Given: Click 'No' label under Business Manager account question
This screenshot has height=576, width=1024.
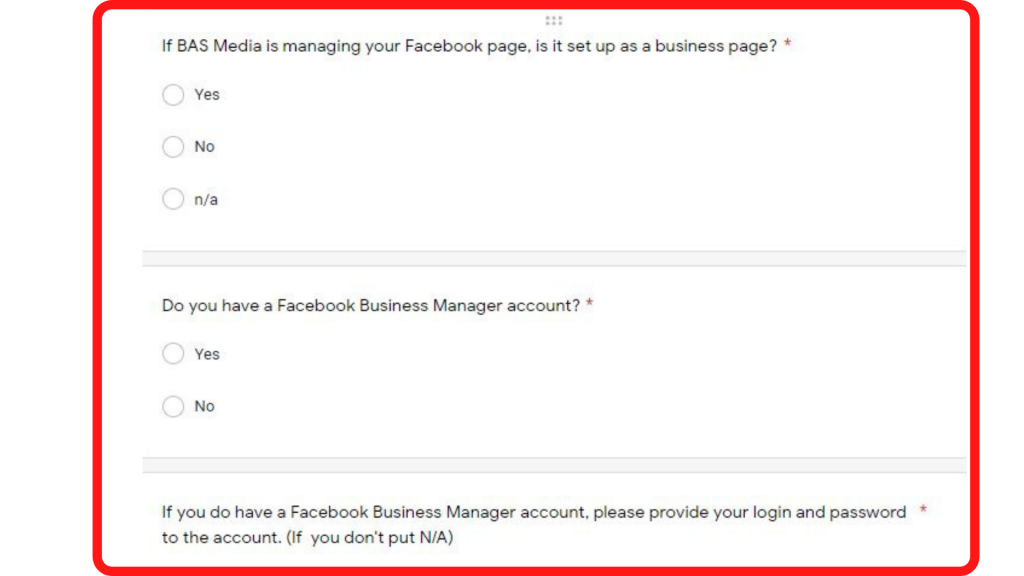Looking at the screenshot, I should [x=205, y=406].
